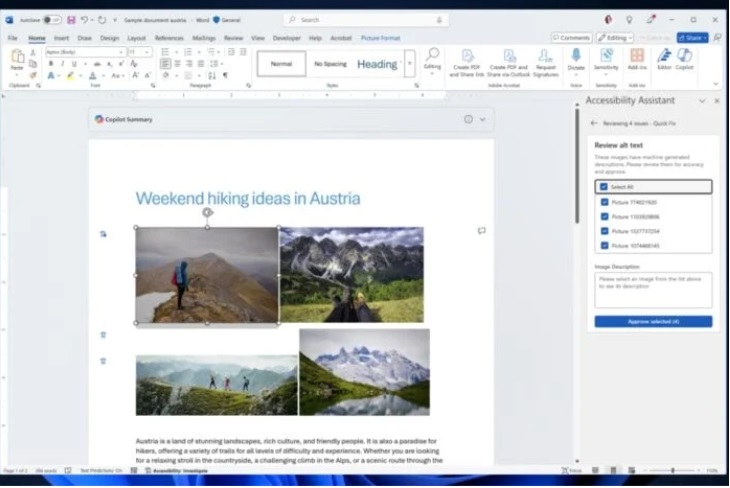
Task: Open the Find Editing dropdown in the ribbon
Action: pyautogui.click(x=432, y=60)
